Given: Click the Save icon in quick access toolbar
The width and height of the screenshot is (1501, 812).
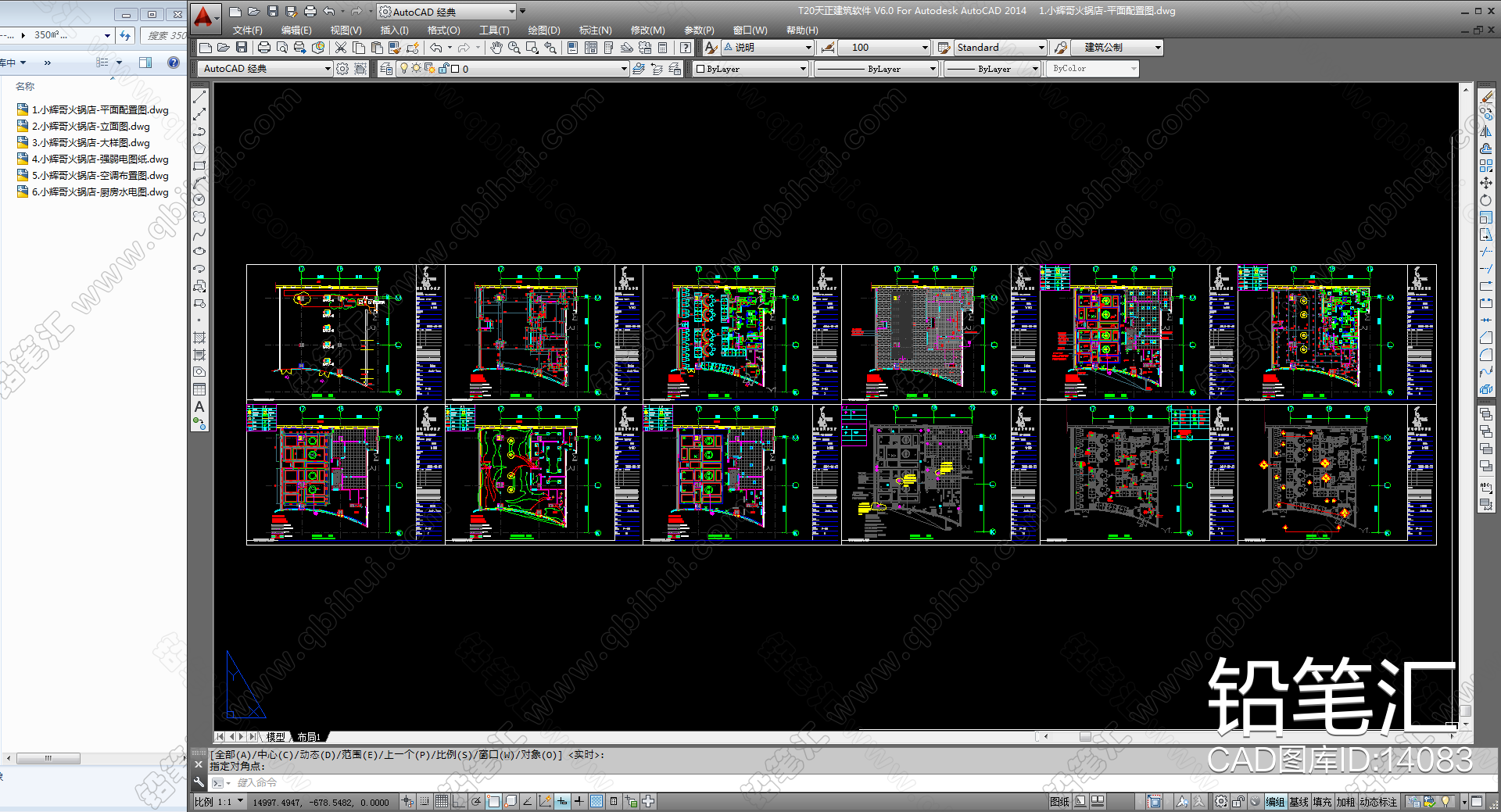Looking at the screenshot, I should (272, 12).
